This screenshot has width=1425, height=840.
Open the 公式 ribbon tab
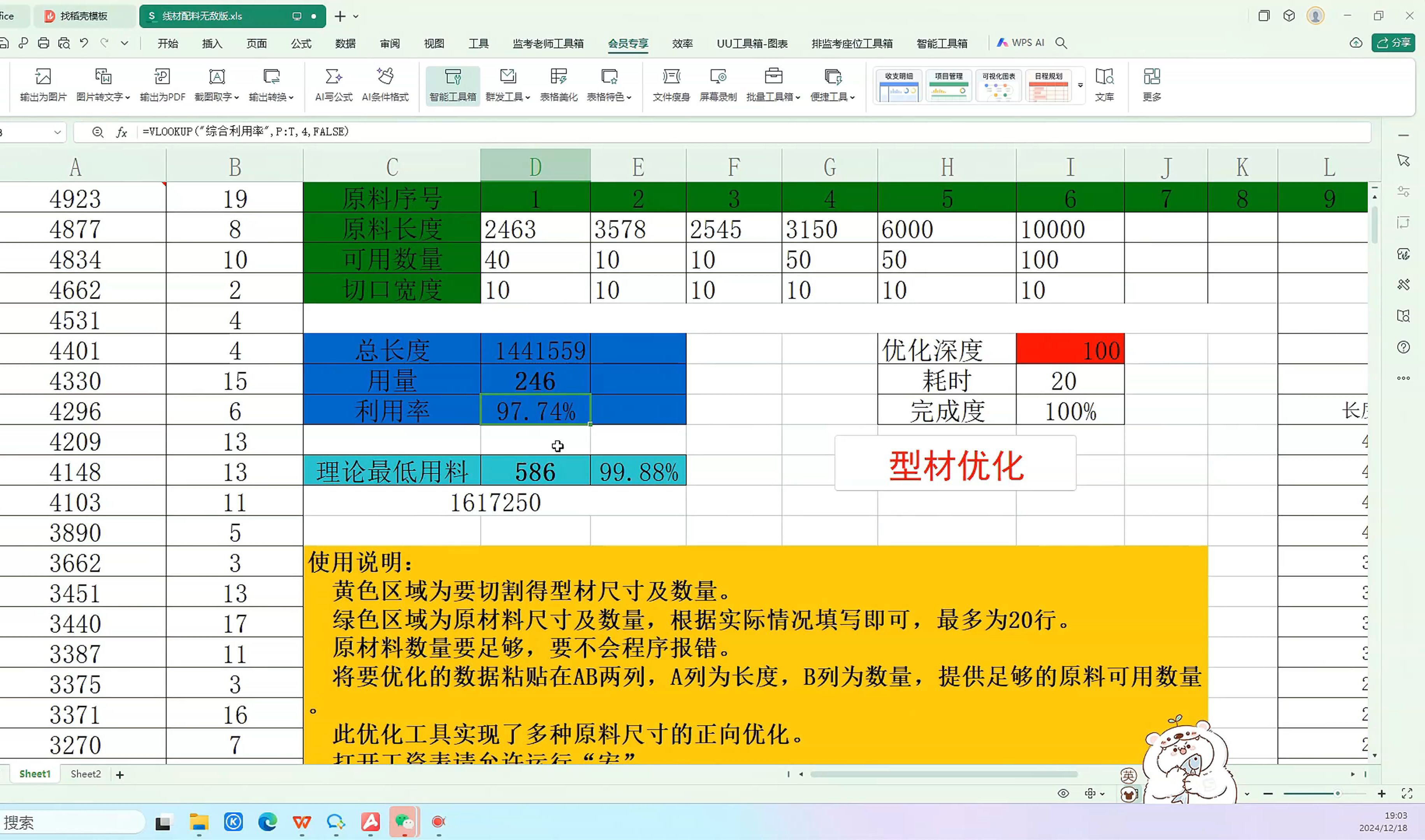(x=300, y=44)
